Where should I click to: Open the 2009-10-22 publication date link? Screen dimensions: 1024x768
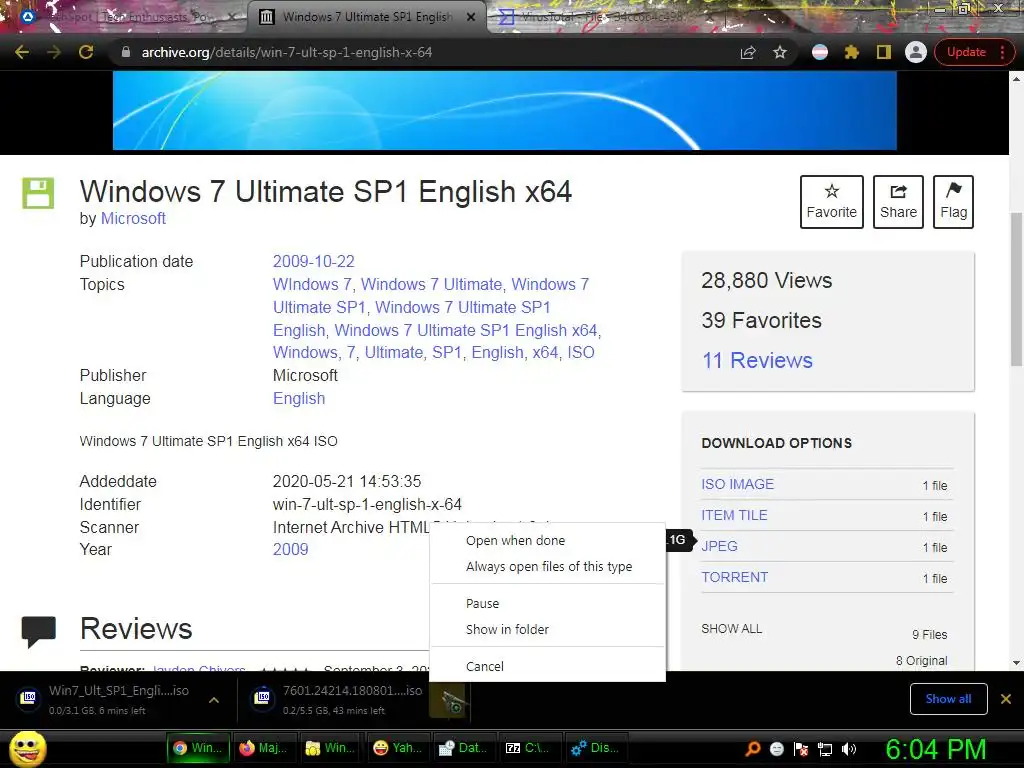[313, 261]
